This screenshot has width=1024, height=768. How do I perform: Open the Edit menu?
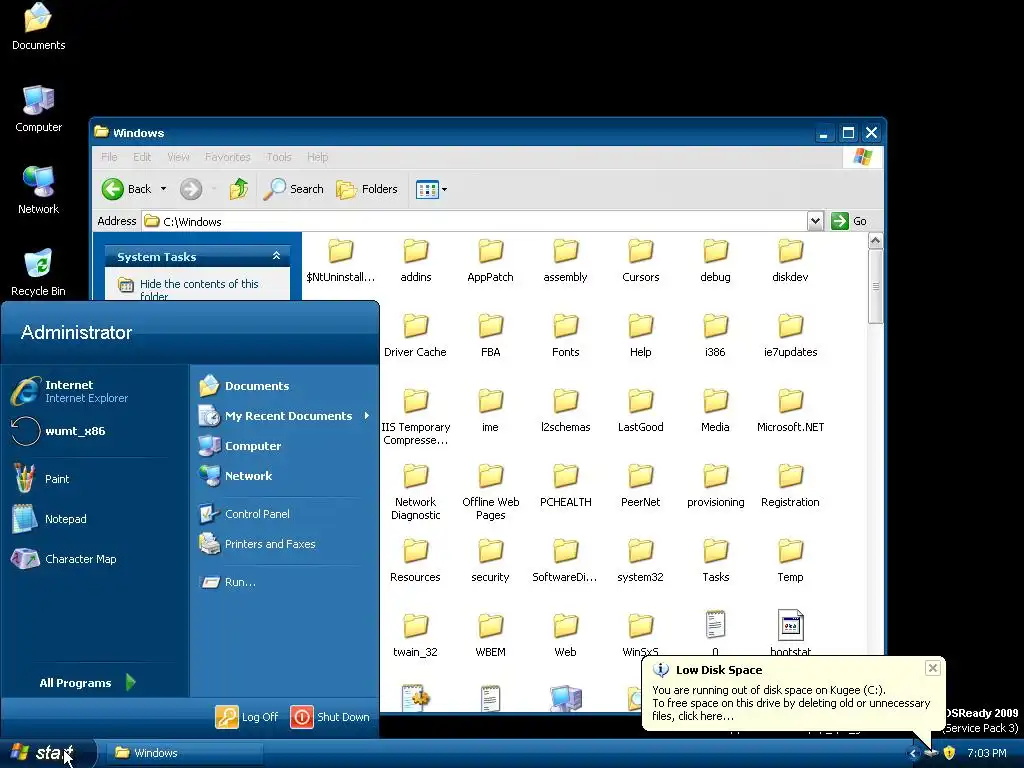142,157
